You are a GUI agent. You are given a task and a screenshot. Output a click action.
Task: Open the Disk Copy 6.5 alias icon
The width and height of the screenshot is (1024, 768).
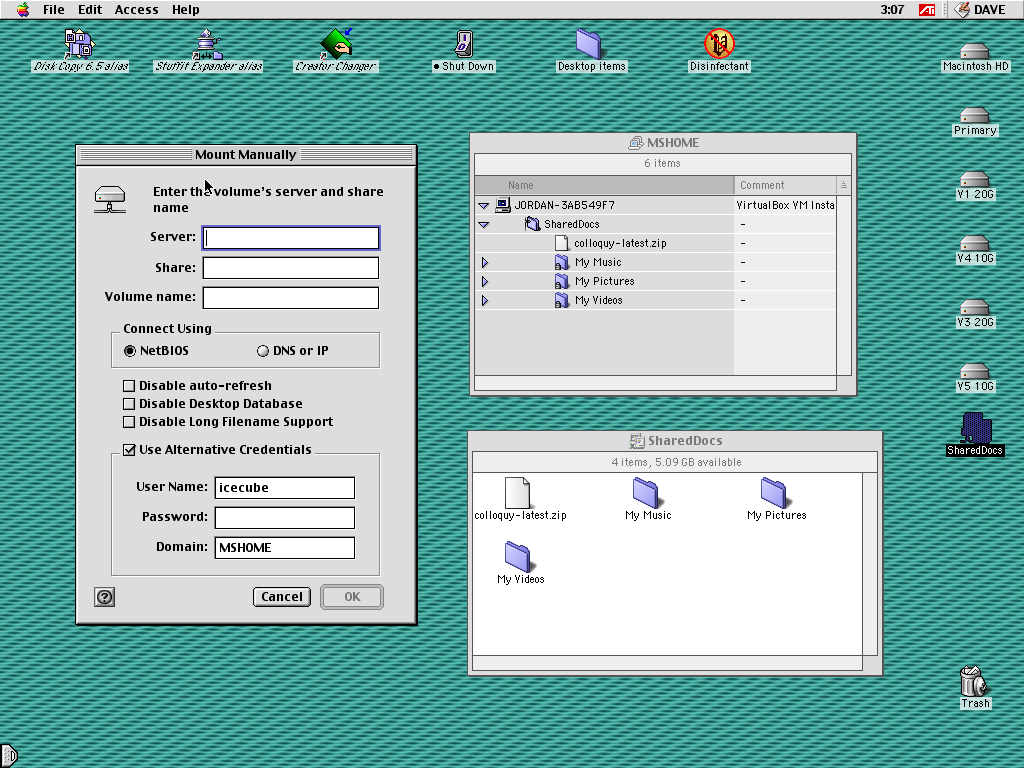(80, 44)
